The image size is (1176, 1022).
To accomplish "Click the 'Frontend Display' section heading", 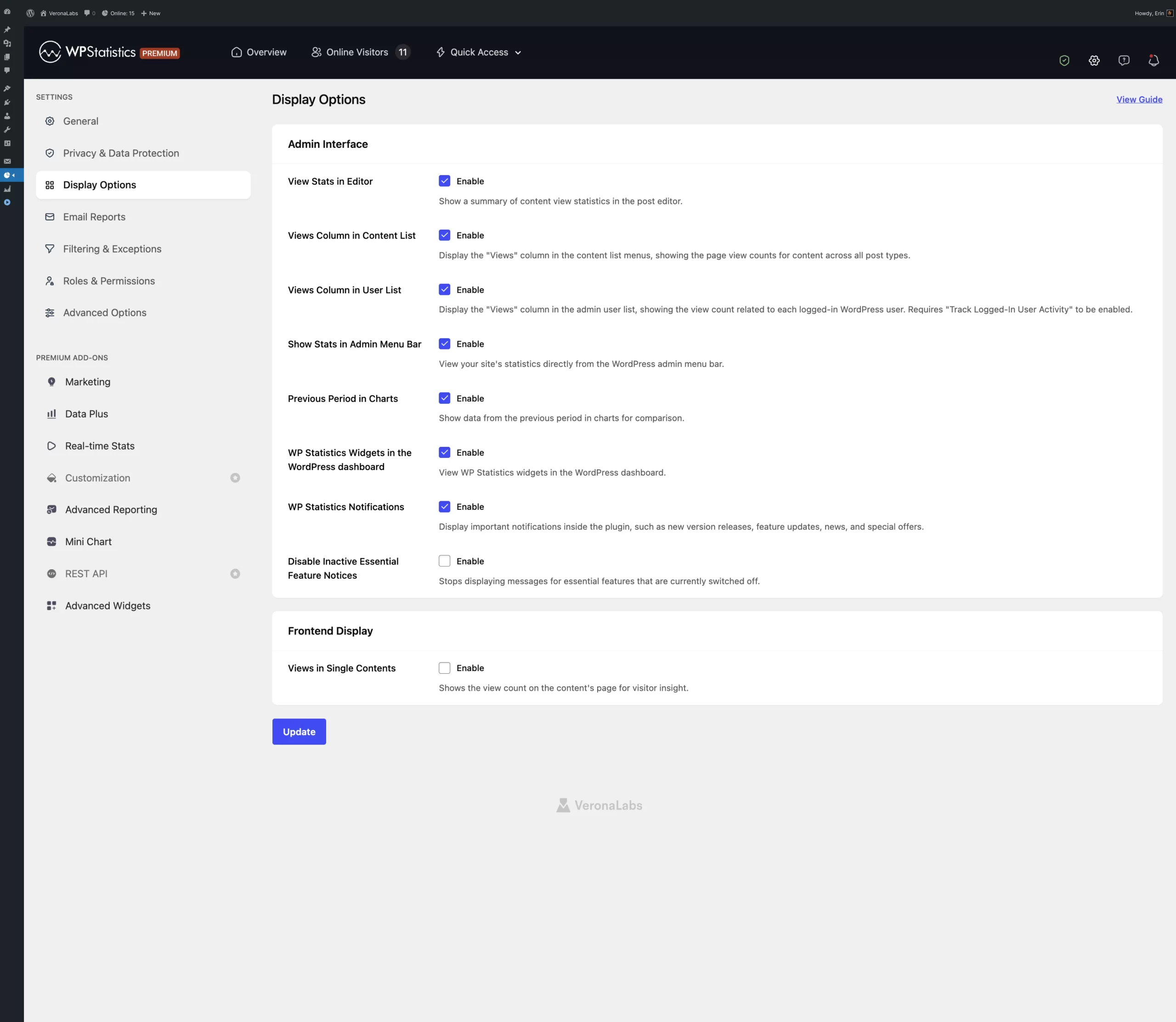I will coord(330,631).
